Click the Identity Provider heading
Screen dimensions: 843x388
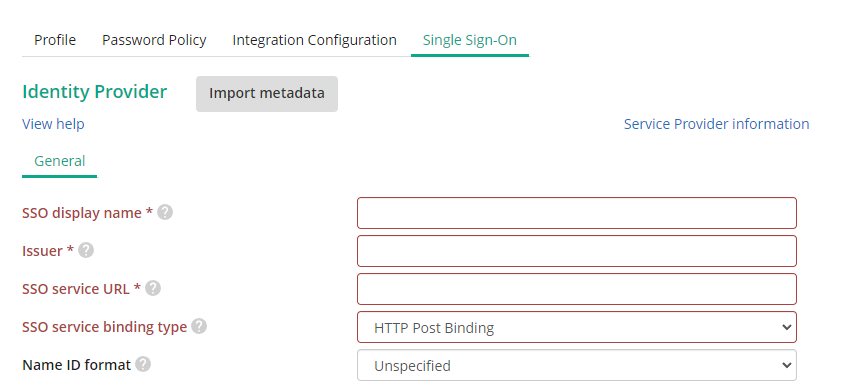pyautogui.click(x=95, y=92)
